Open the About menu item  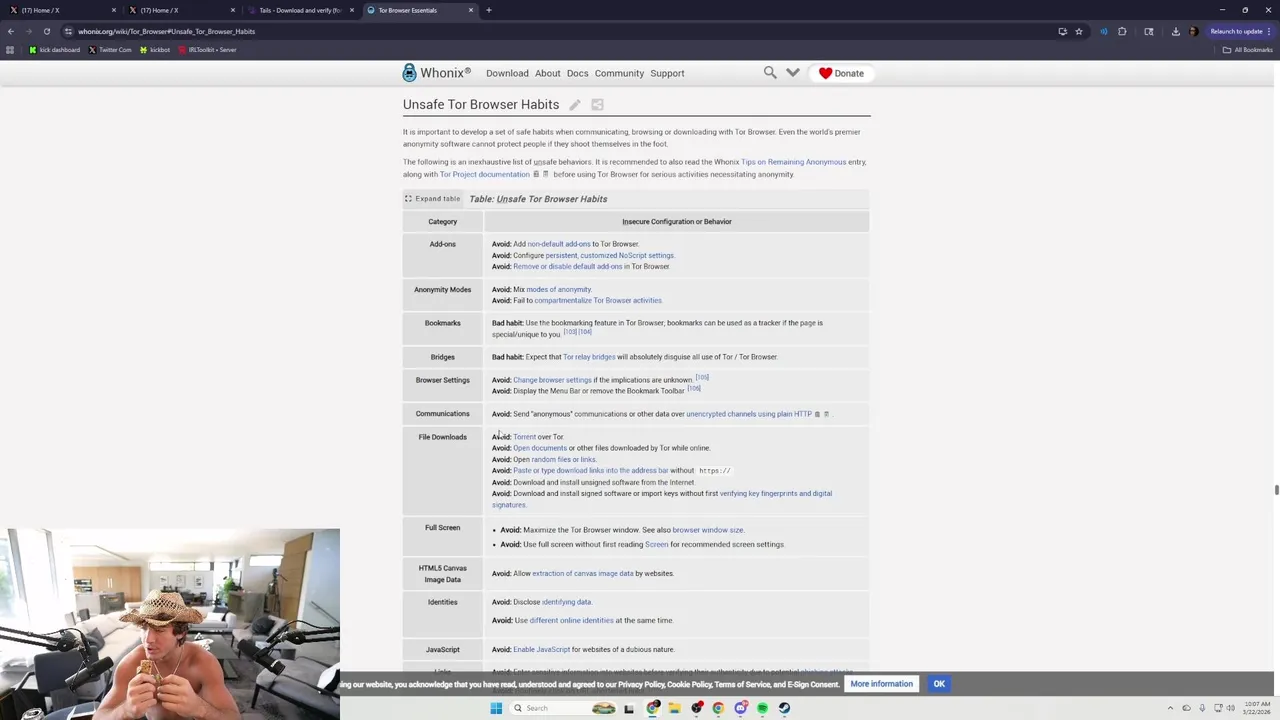[x=547, y=73]
